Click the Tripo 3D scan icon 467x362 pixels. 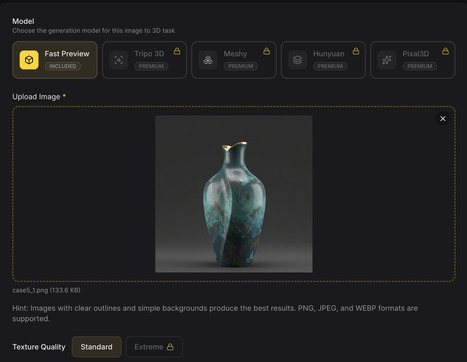click(118, 60)
